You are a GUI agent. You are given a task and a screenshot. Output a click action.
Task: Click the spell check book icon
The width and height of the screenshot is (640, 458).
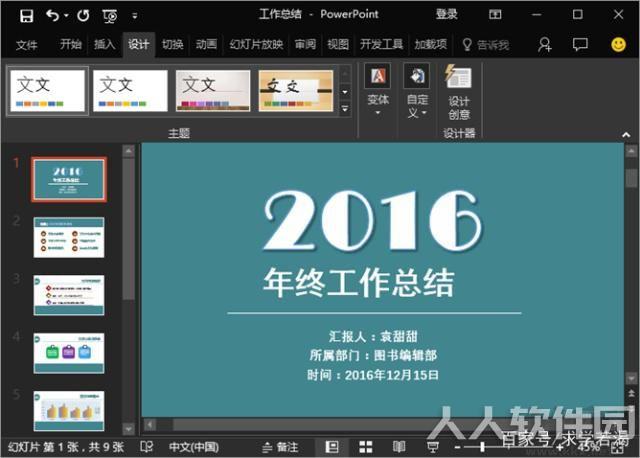click(147, 447)
